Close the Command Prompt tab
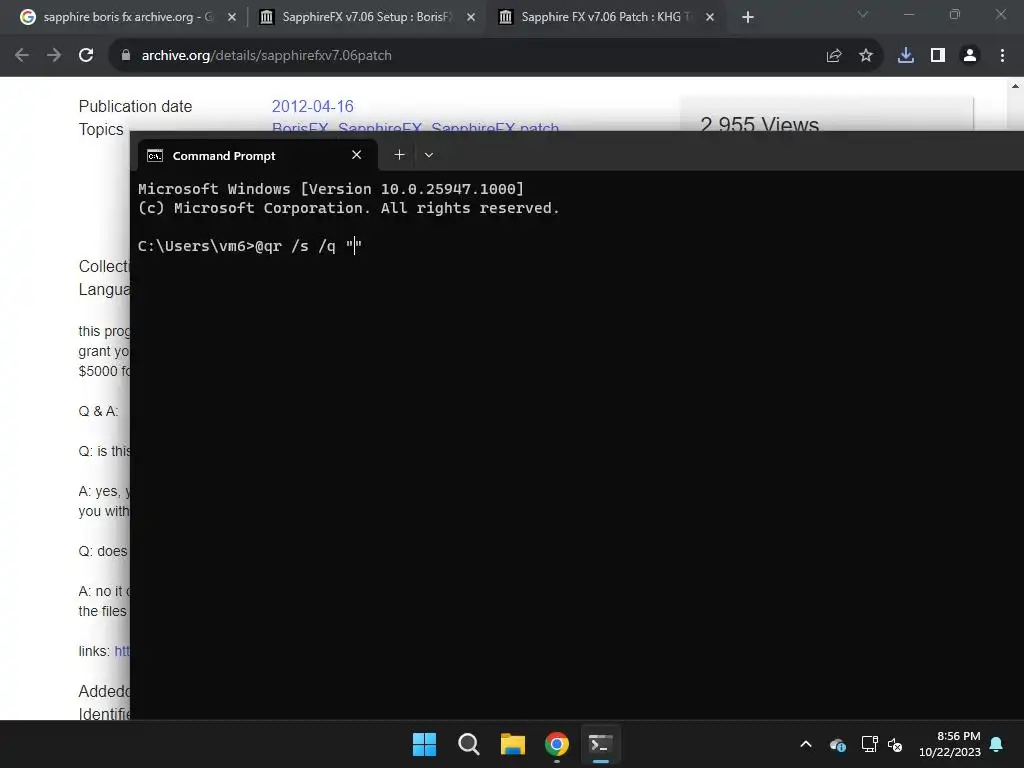1024x768 pixels. [357, 155]
